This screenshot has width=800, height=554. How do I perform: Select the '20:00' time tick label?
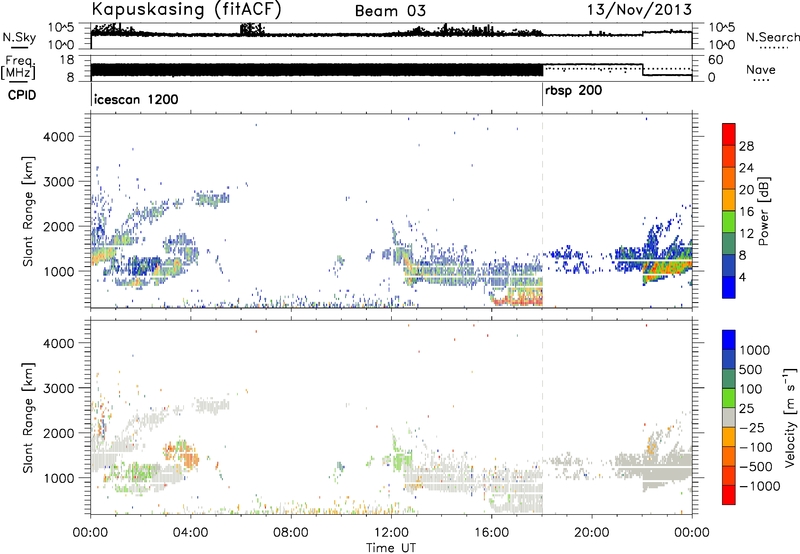pyautogui.click(x=591, y=533)
